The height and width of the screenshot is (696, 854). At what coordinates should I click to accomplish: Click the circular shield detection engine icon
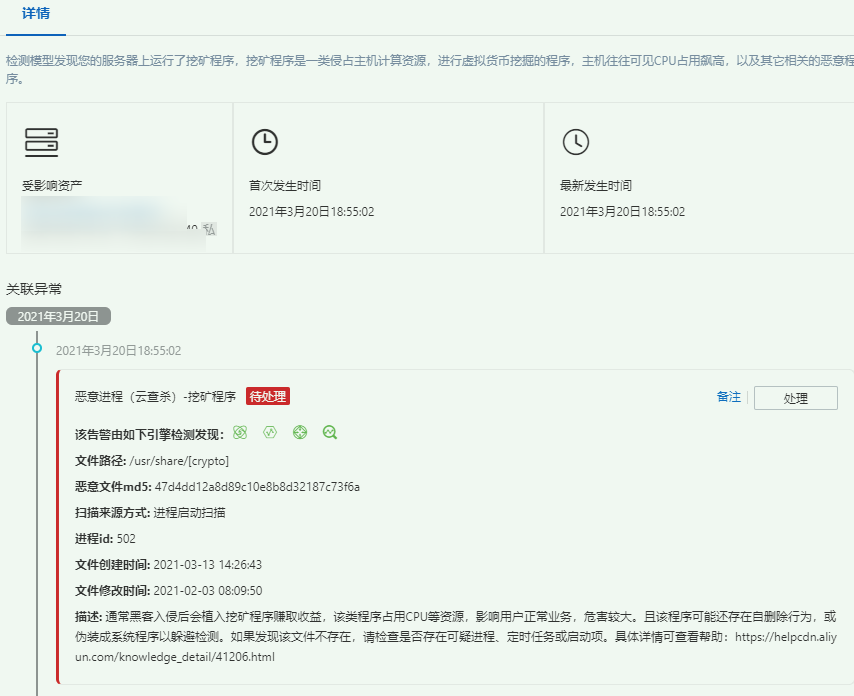[x=299, y=432]
